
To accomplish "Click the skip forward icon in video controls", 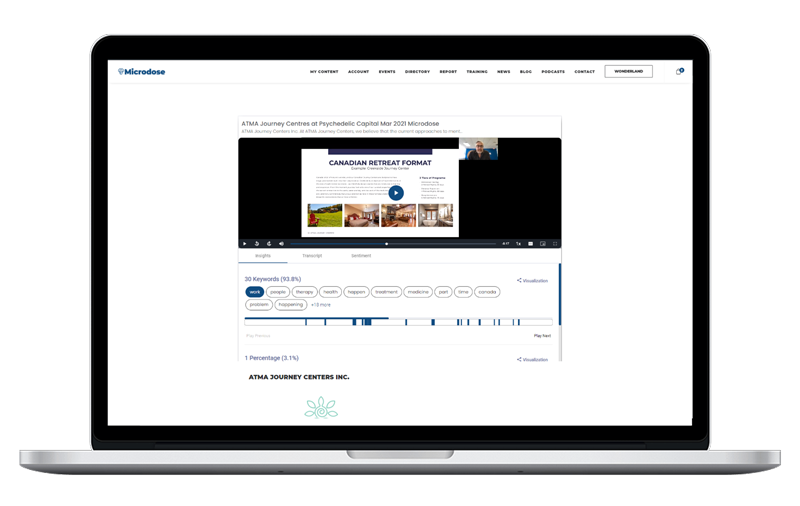I will pyautogui.click(x=269, y=244).
